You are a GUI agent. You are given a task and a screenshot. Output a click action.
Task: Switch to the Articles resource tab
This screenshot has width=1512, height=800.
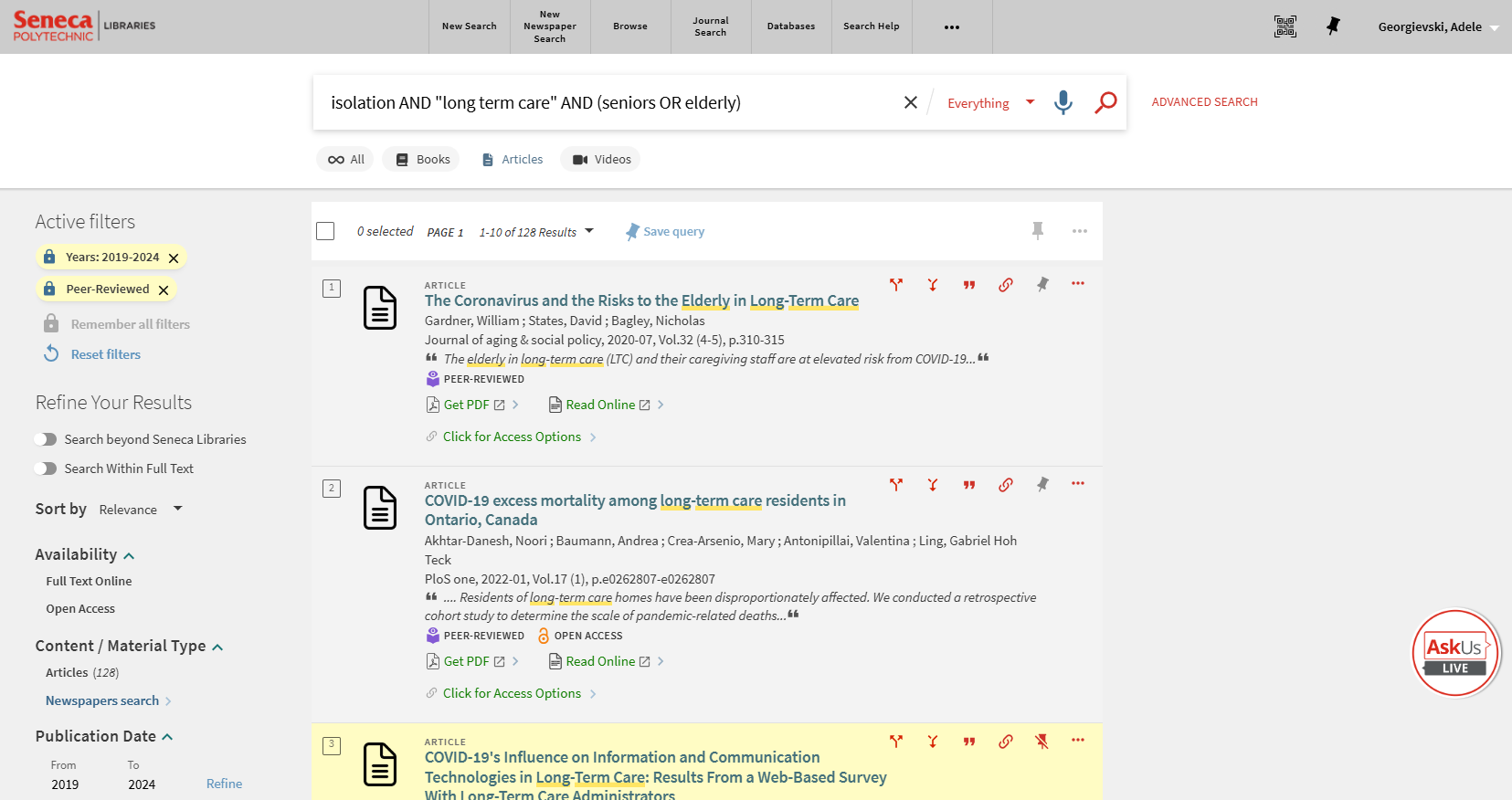(513, 159)
